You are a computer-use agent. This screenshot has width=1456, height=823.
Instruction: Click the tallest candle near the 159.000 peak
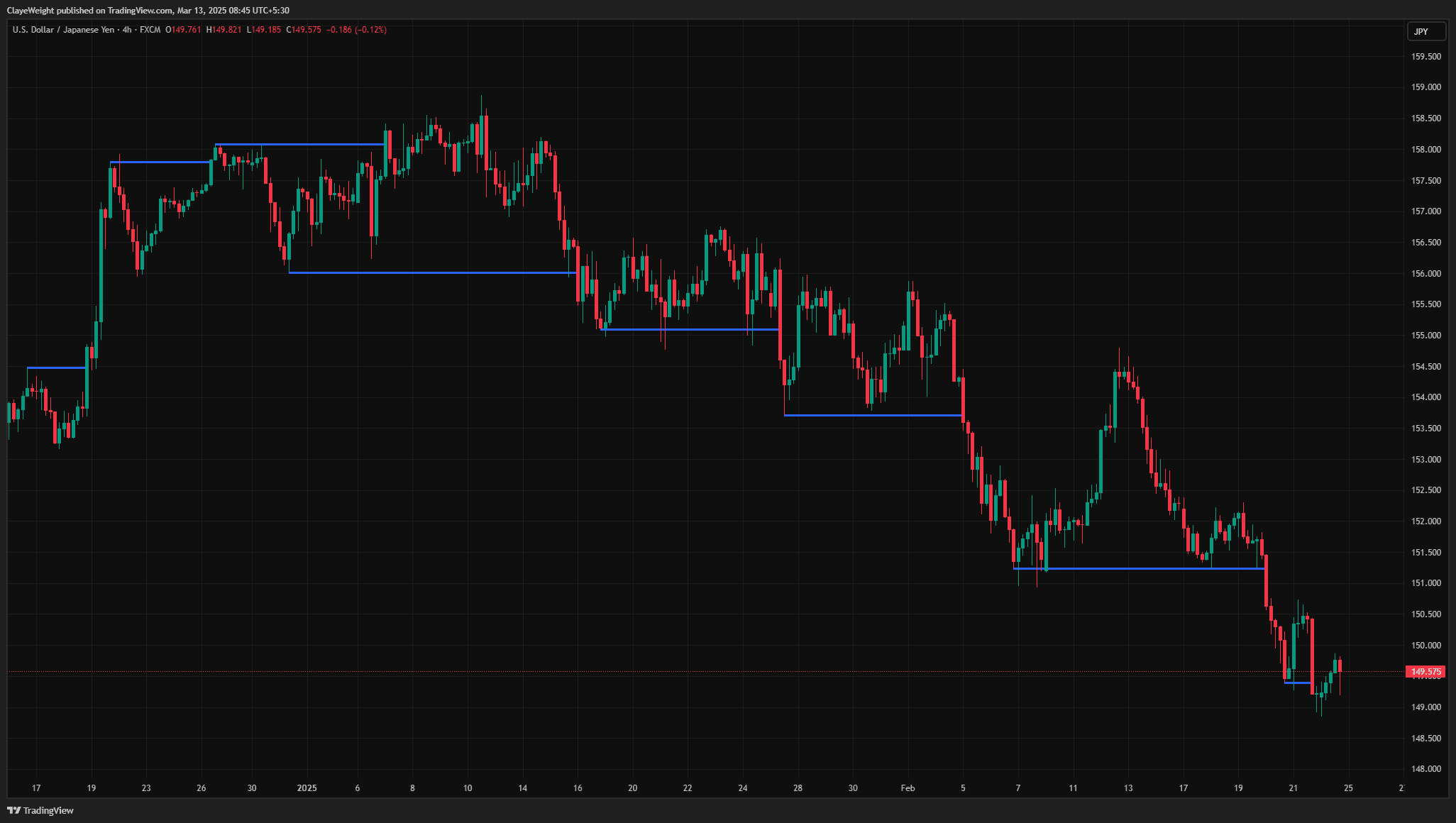(x=482, y=128)
